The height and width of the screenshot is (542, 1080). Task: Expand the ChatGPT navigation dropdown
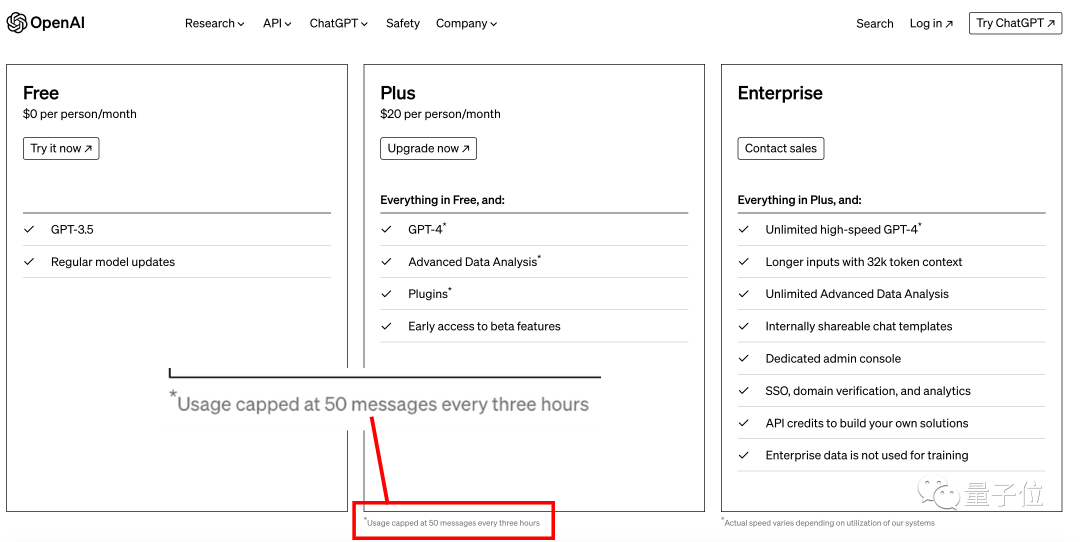pos(338,23)
